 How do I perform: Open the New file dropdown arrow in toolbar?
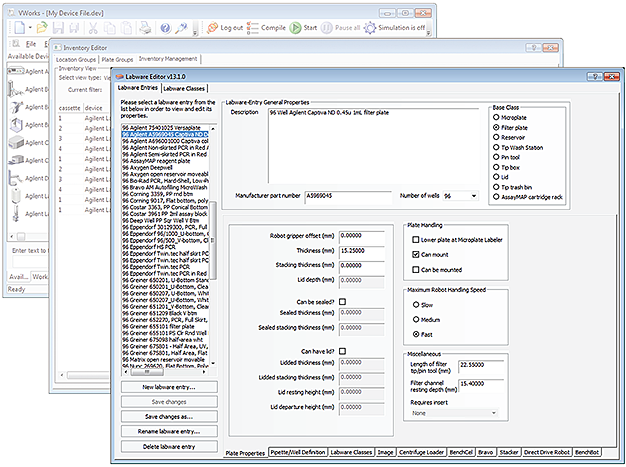pyautogui.click(x=30, y=28)
